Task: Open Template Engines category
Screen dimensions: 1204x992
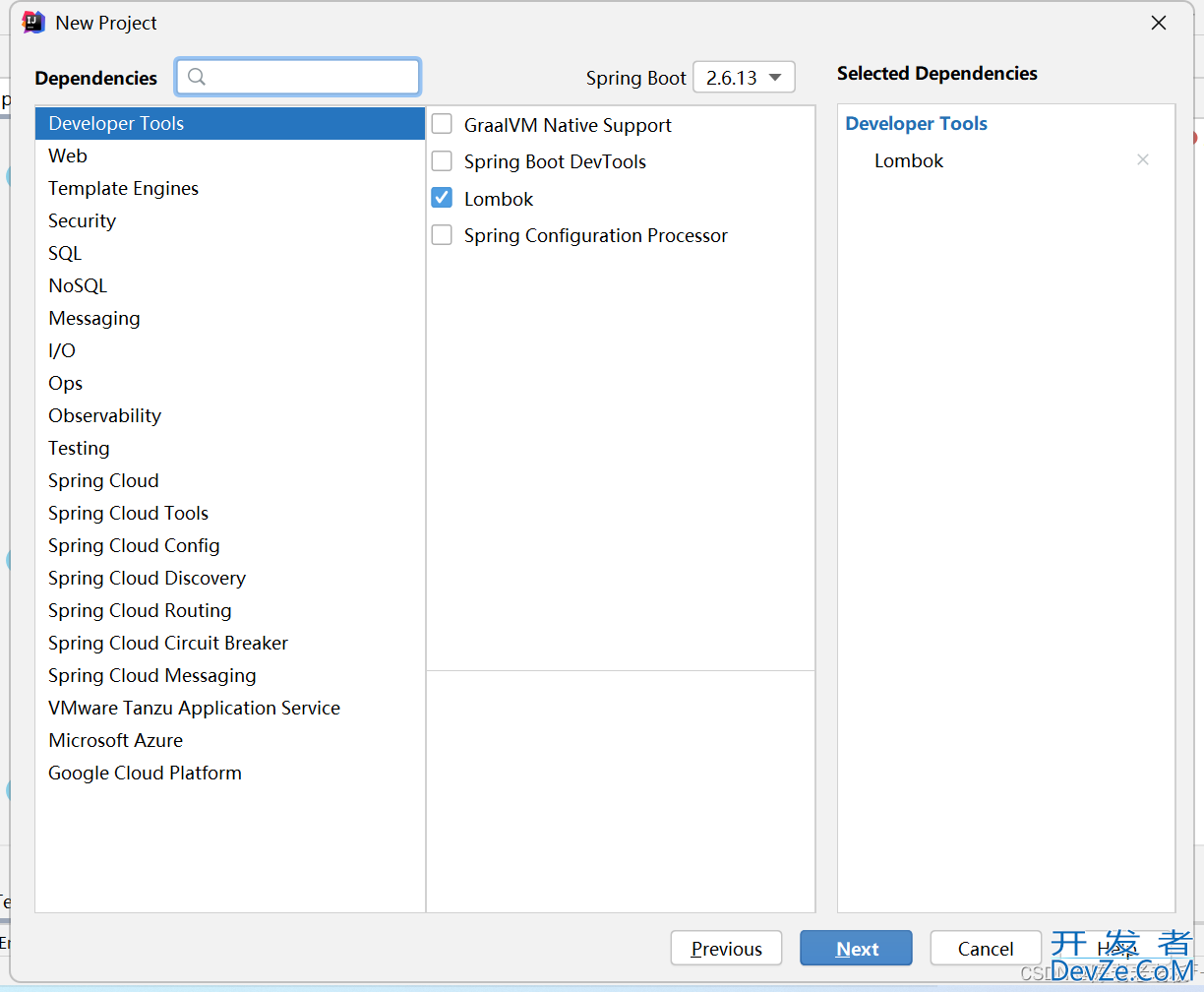Action: [x=230, y=188]
